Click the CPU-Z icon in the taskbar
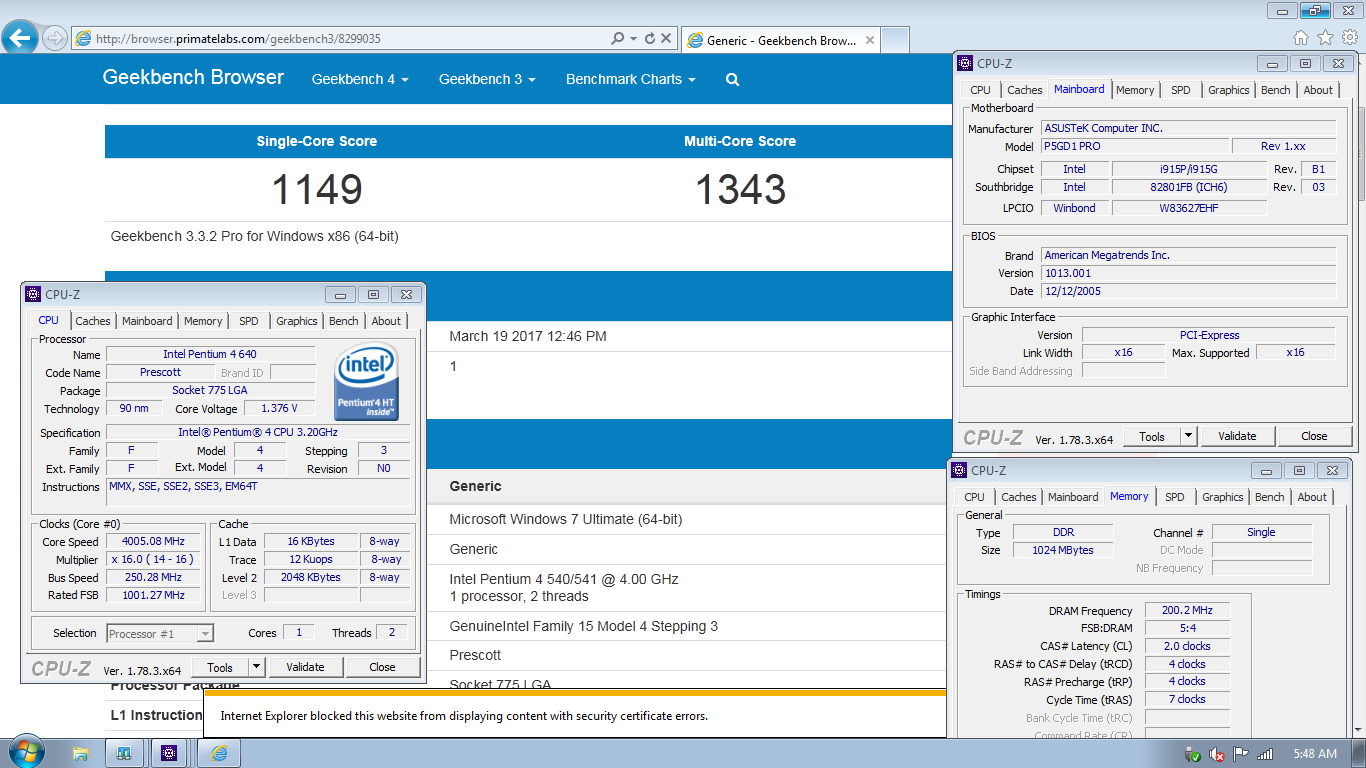1366x768 pixels. tap(169, 753)
